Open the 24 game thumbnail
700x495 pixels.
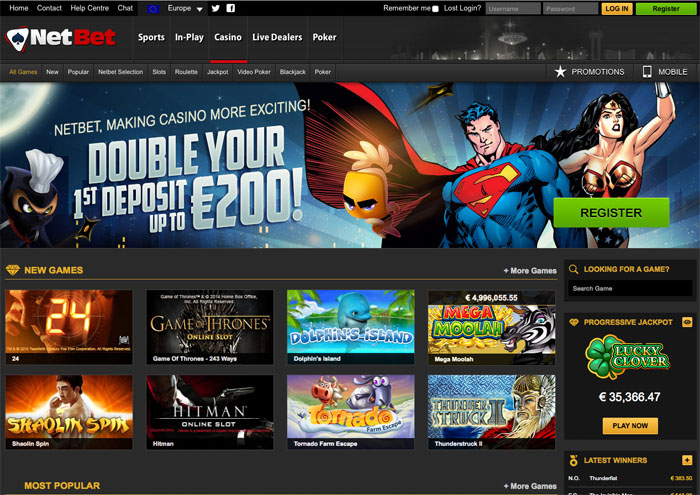(x=69, y=327)
